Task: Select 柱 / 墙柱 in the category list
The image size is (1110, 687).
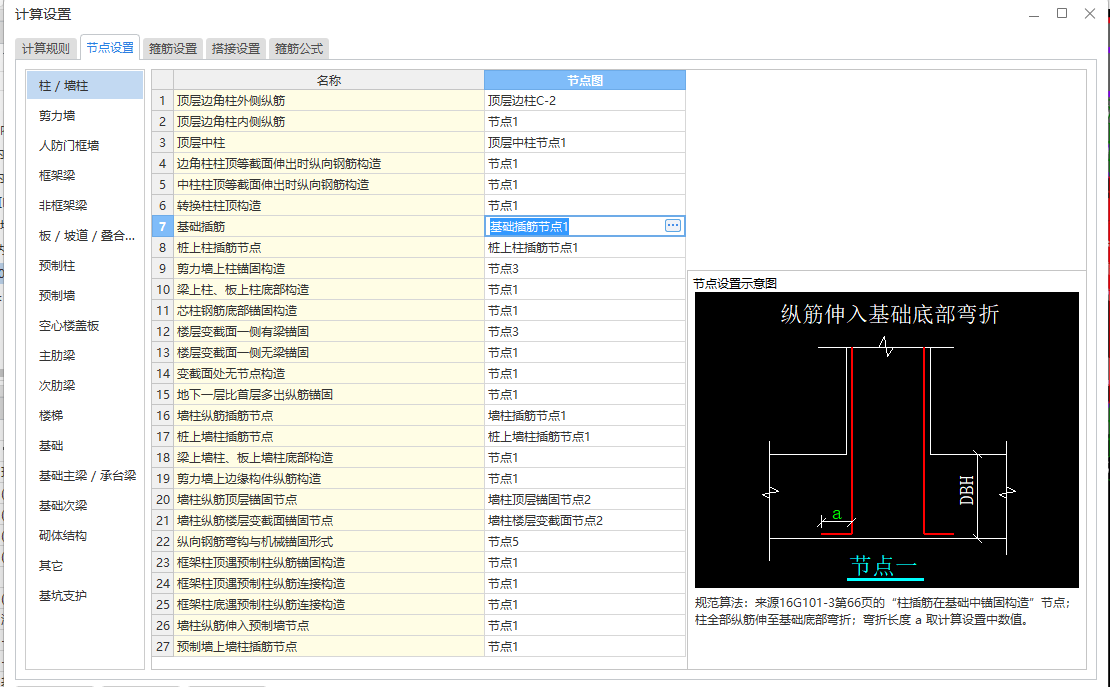Action: (85, 86)
